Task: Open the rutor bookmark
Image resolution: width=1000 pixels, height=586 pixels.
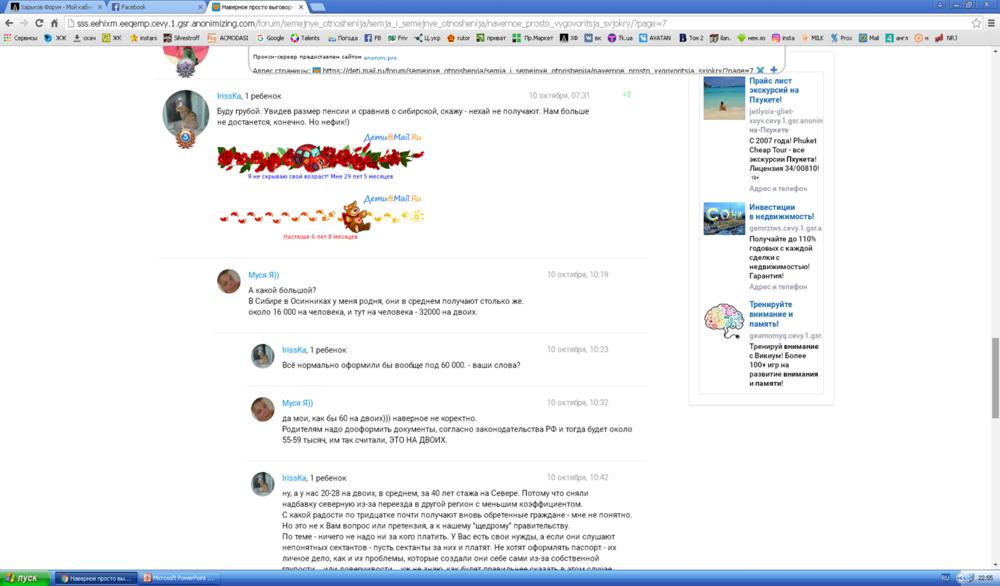Action: pyautogui.click(x=459, y=38)
